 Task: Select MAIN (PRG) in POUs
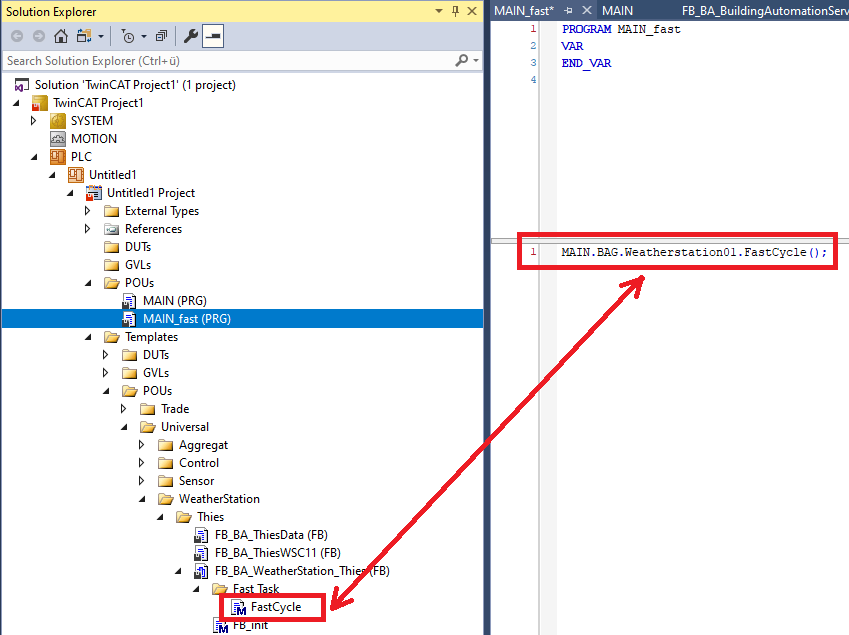tap(174, 301)
